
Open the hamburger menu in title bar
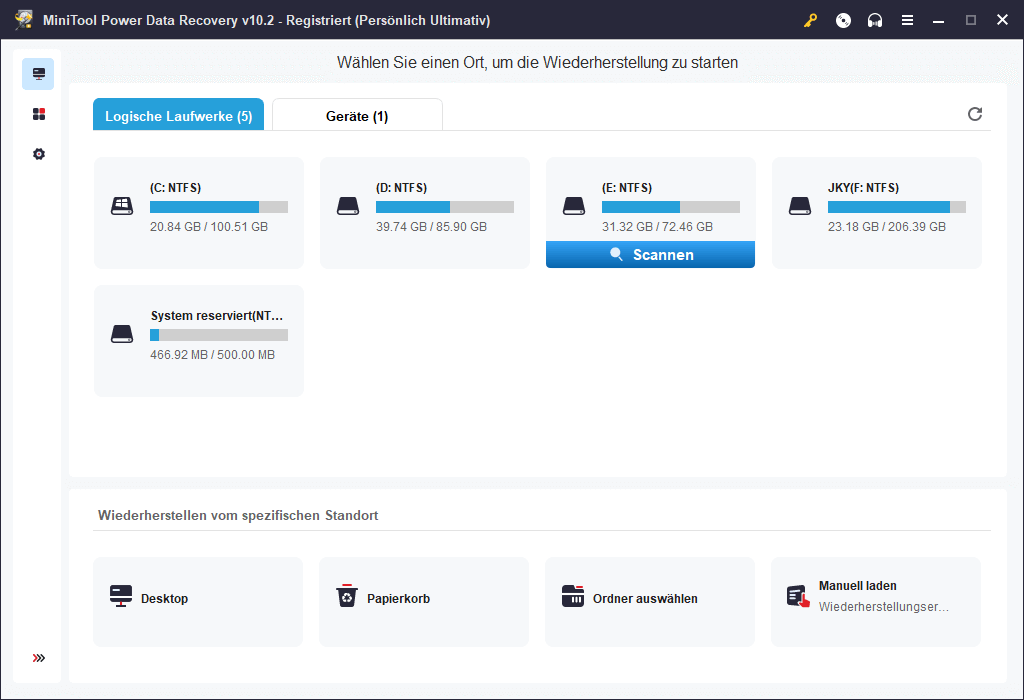point(907,20)
